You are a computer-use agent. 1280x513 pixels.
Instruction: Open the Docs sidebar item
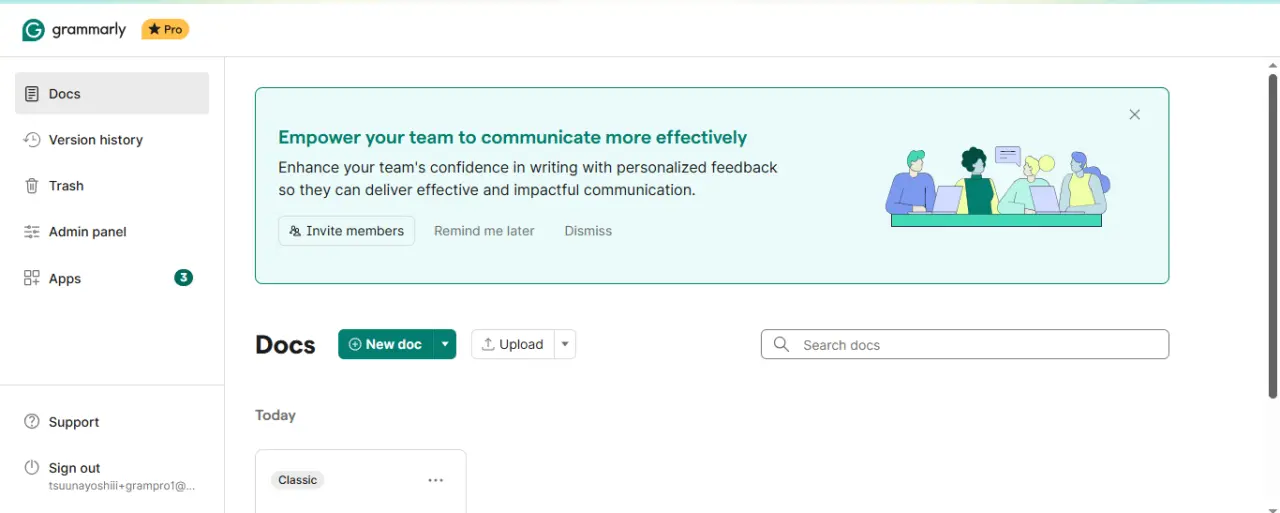(x=112, y=93)
